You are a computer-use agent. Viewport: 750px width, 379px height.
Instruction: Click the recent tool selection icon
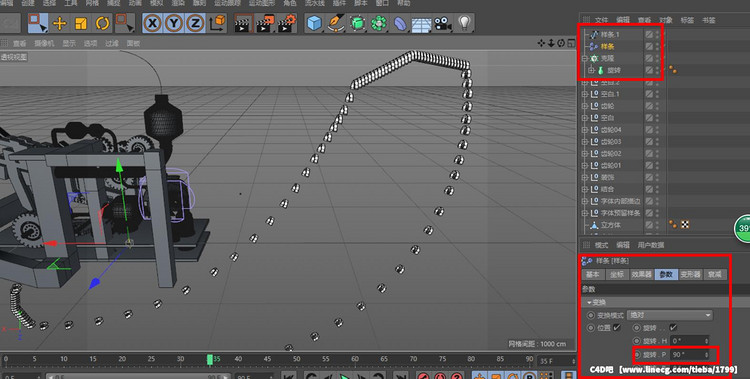pyautogui.click(x=124, y=23)
